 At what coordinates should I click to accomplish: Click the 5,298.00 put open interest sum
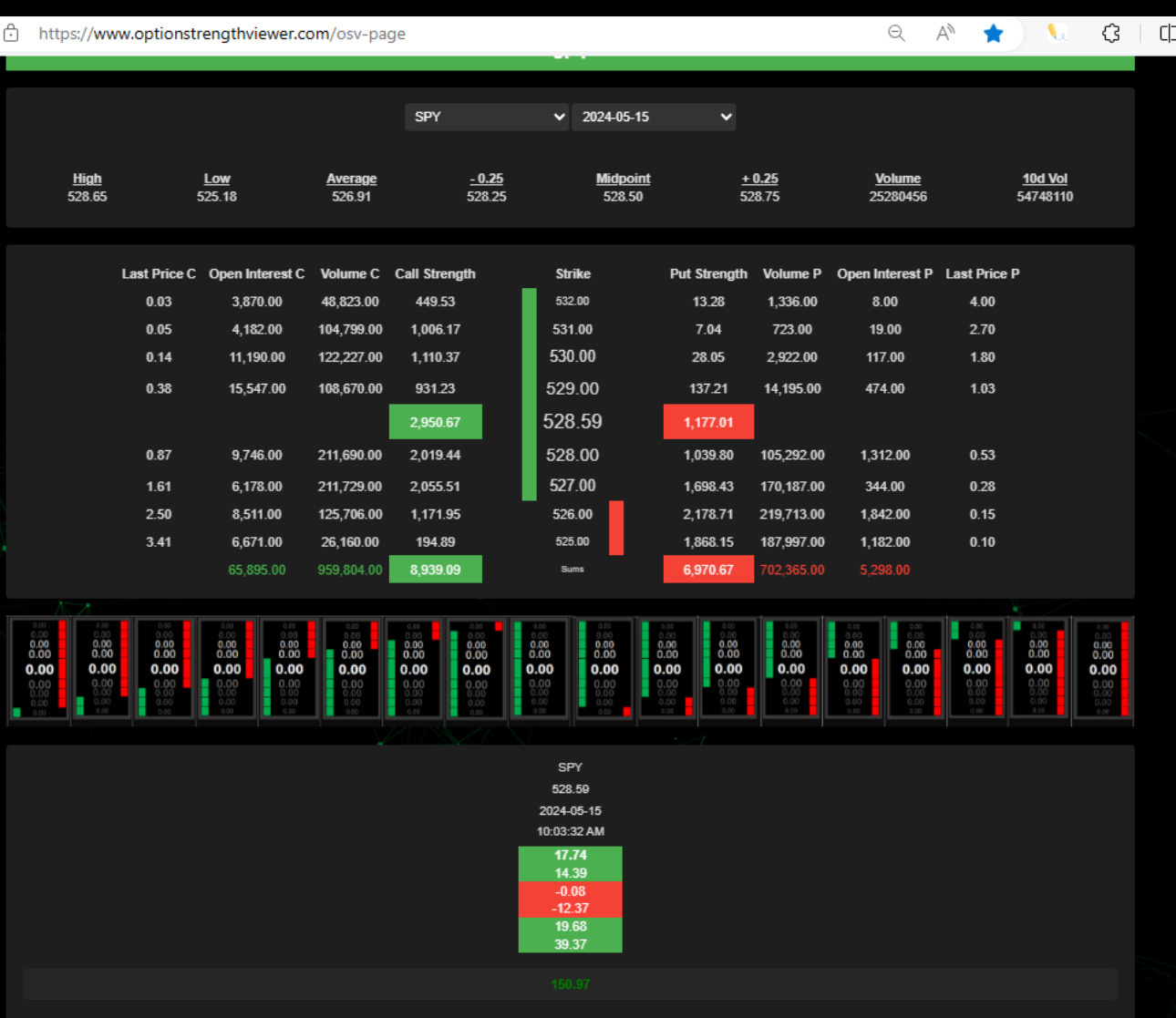885,570
